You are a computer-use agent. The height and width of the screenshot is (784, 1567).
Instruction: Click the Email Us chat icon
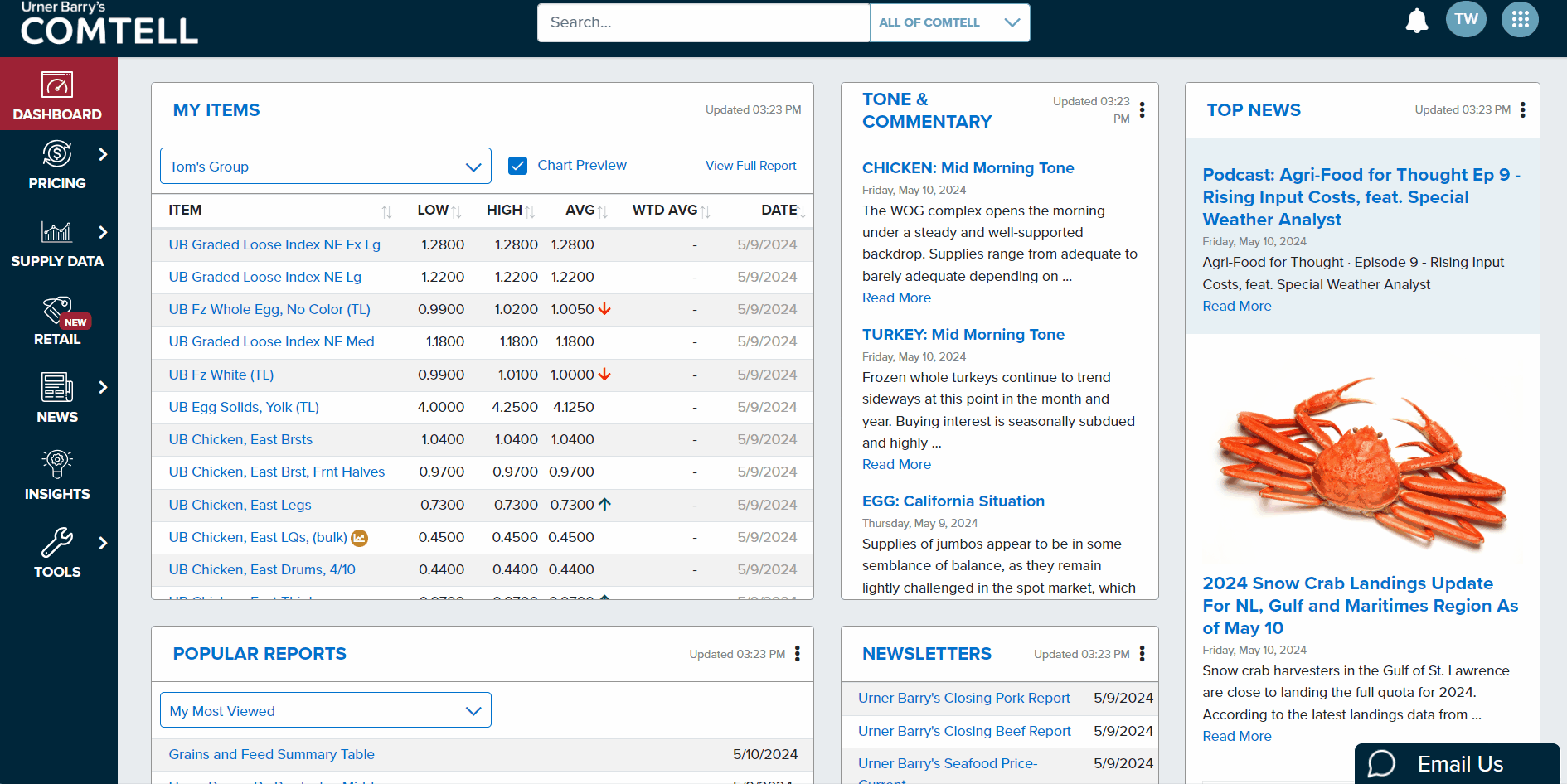(x=1382, y=763)
